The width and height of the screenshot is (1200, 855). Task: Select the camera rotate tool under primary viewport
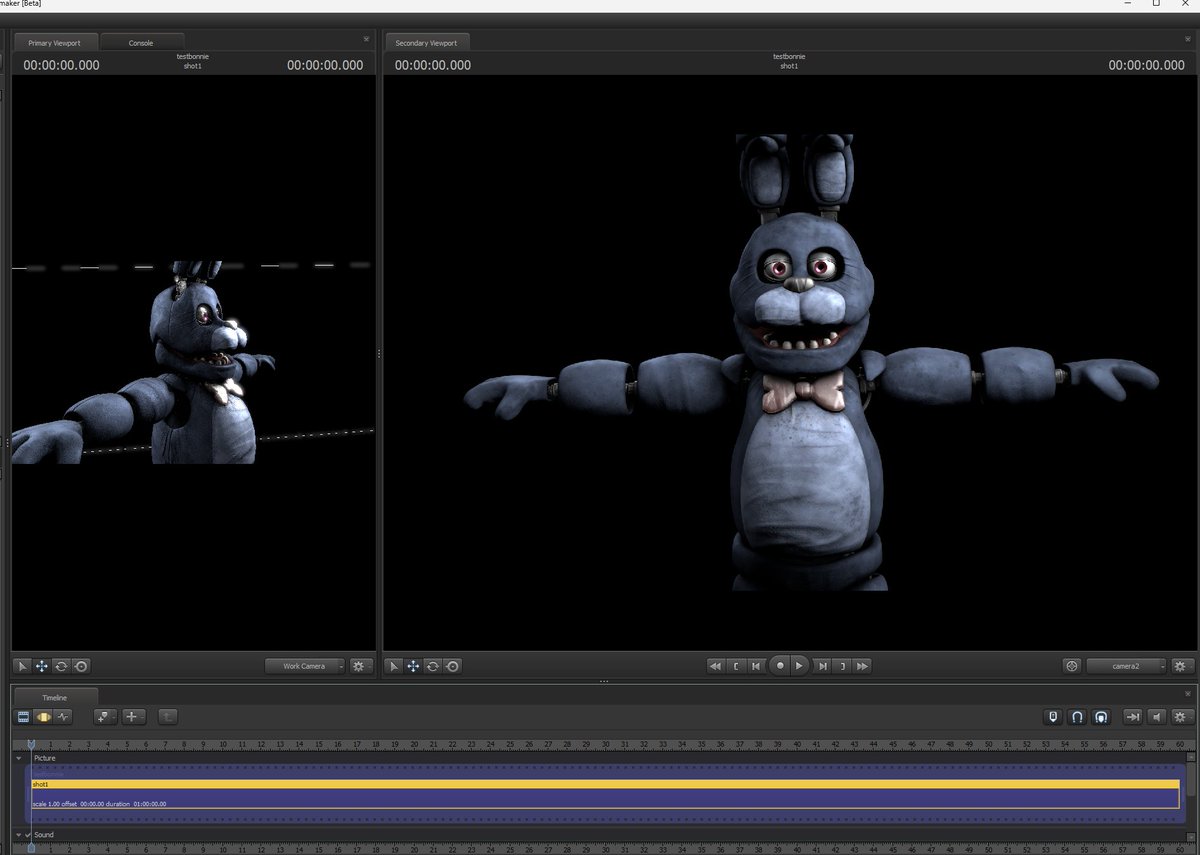tap(62, 666)
